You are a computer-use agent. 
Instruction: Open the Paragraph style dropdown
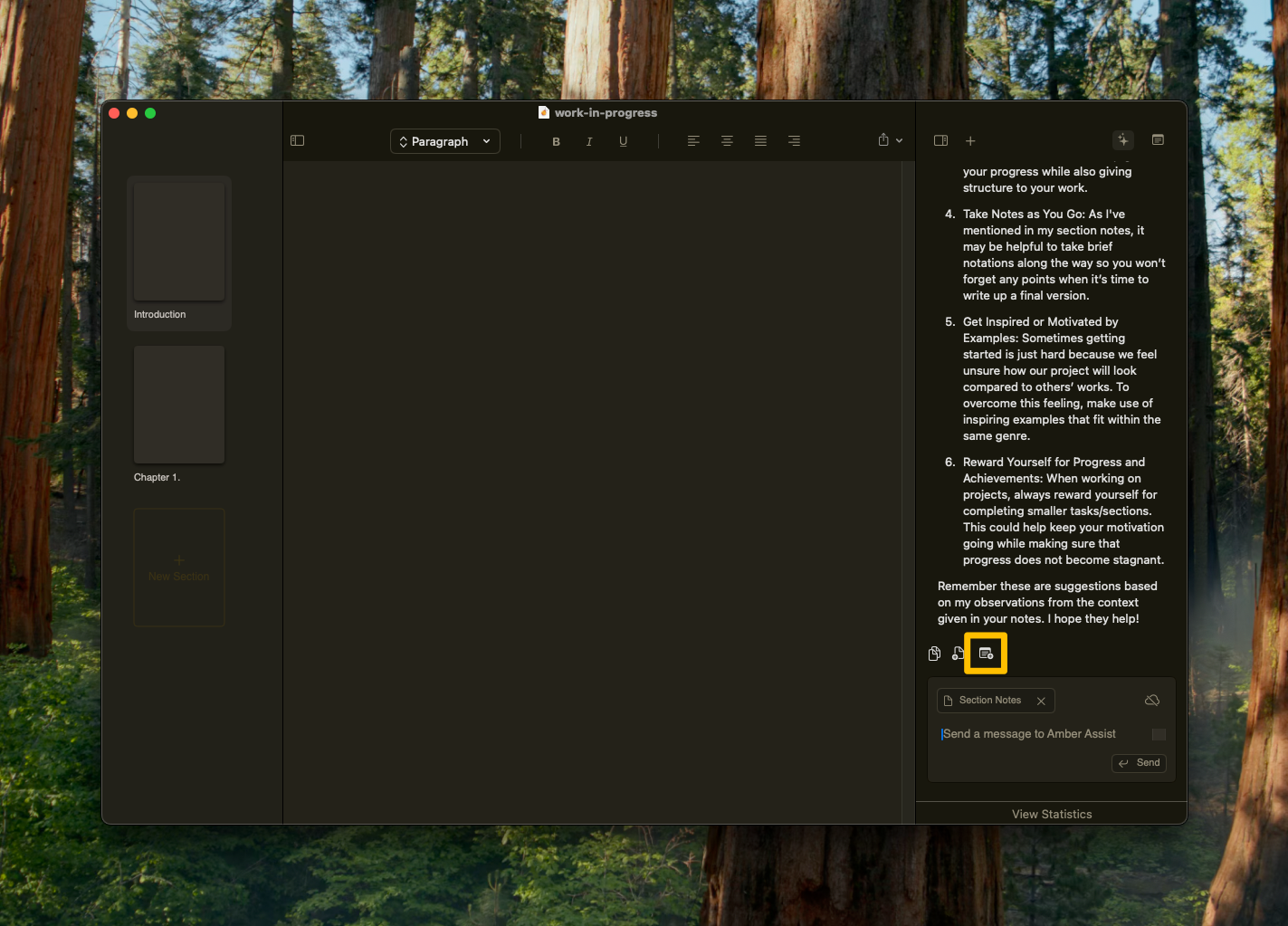click(444, 141)
